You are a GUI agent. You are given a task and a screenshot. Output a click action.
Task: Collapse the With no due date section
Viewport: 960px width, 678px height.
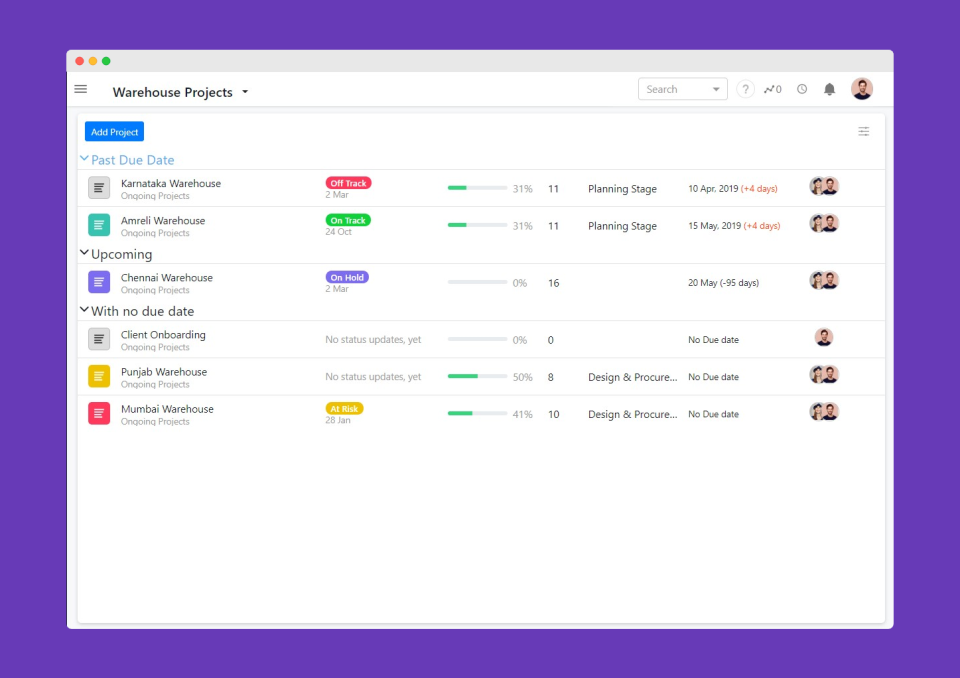(x=84, y=311)
